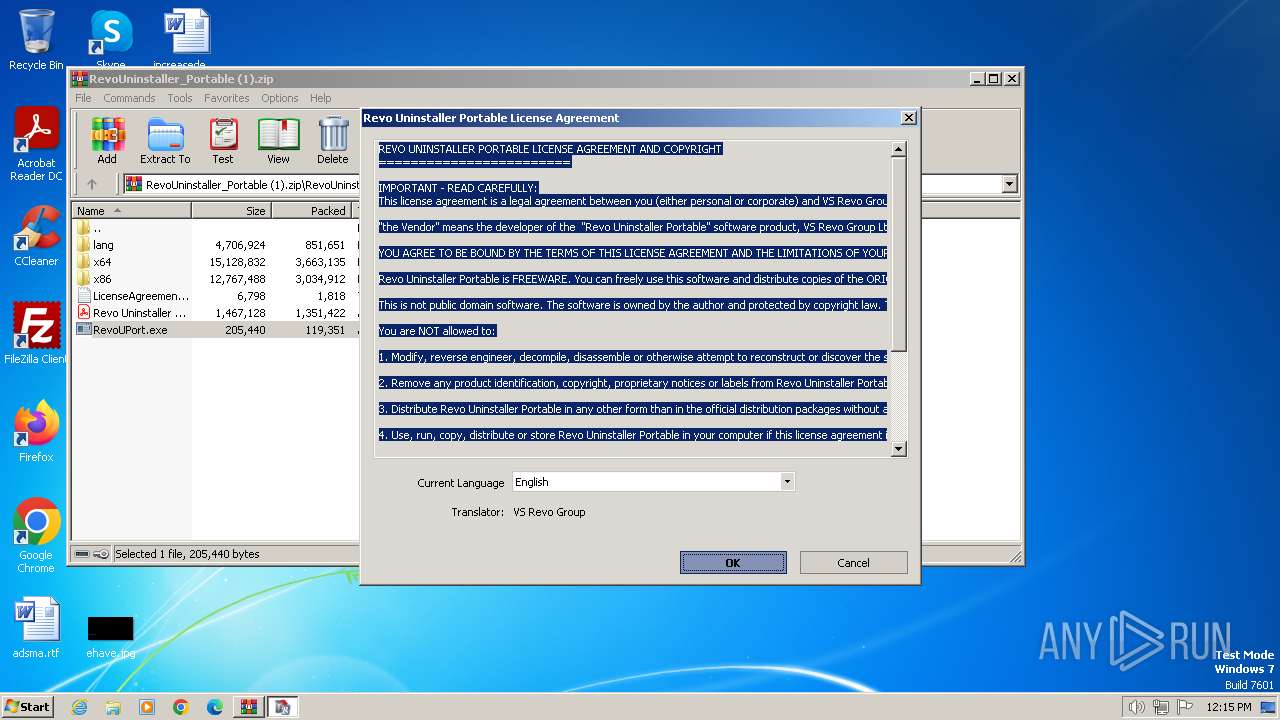The width and height of the screenshot is (1280, 720).
Task: Click the Action Center flag tray icon
Action: pyautogui.click(x=1185, y=707)
